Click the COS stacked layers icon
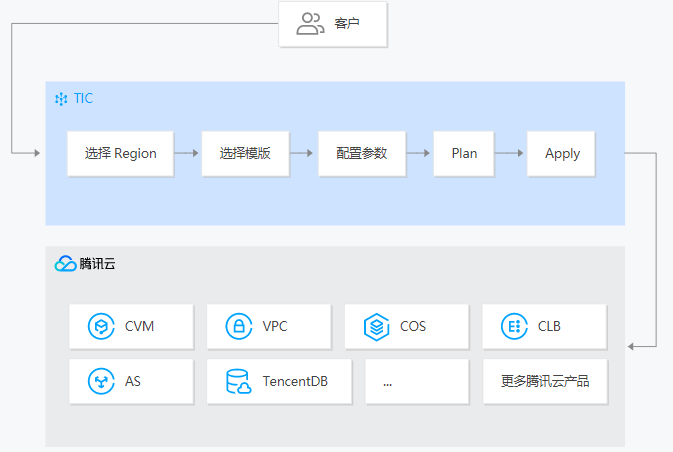Screen dimensions: 673x452 [376, 327]
